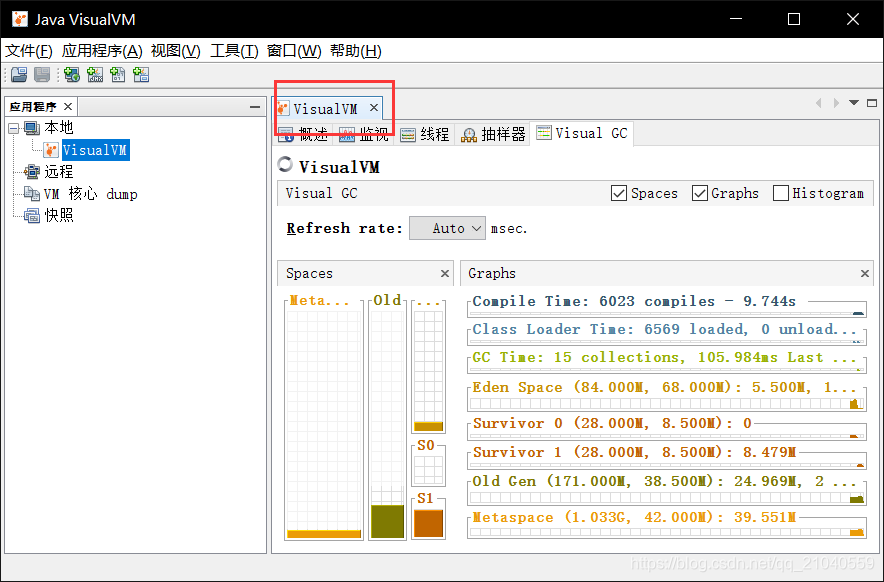Image resolution: width=884 pixels, height=582 pixels.
Task: Click the scroll documents left arrow
Action: click(819, 103)
